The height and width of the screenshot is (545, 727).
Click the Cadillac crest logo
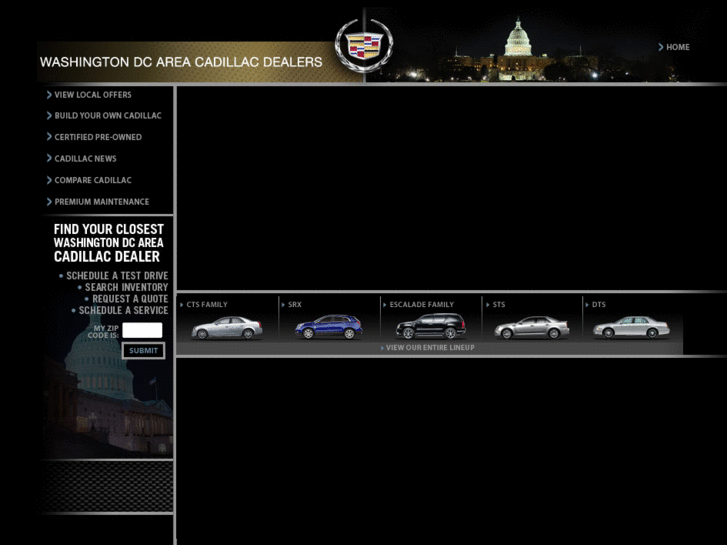364,46
